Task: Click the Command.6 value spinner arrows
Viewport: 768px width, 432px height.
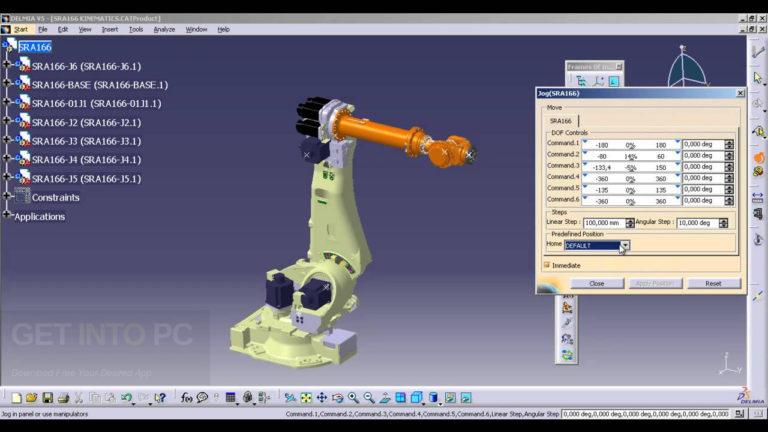Action: click(729, 201)
